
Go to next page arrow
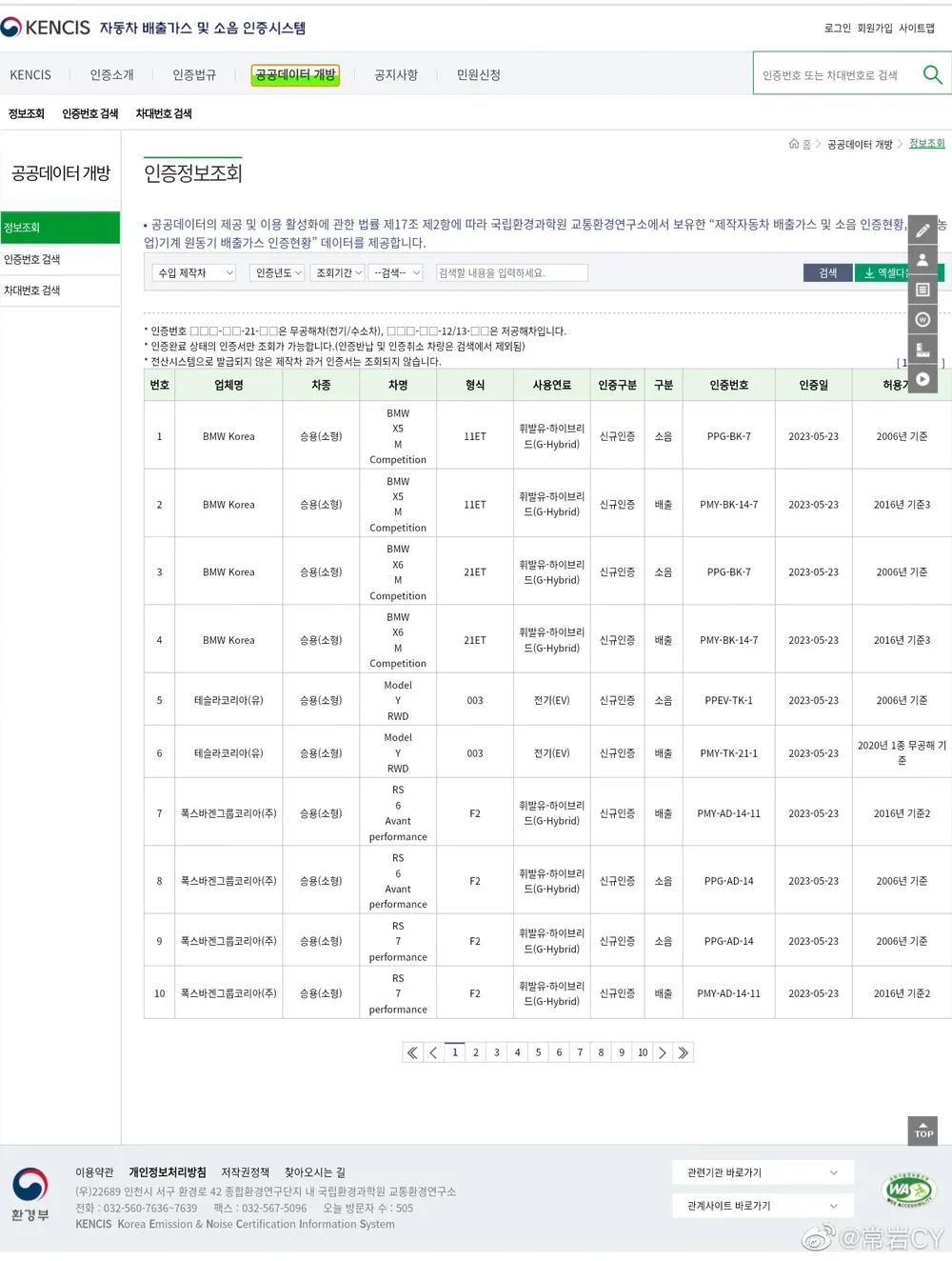tap(663, 1052)
